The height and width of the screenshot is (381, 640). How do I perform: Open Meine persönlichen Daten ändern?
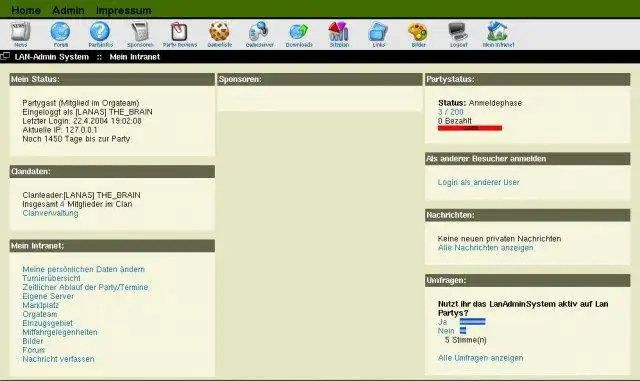[x=83, y=269]
